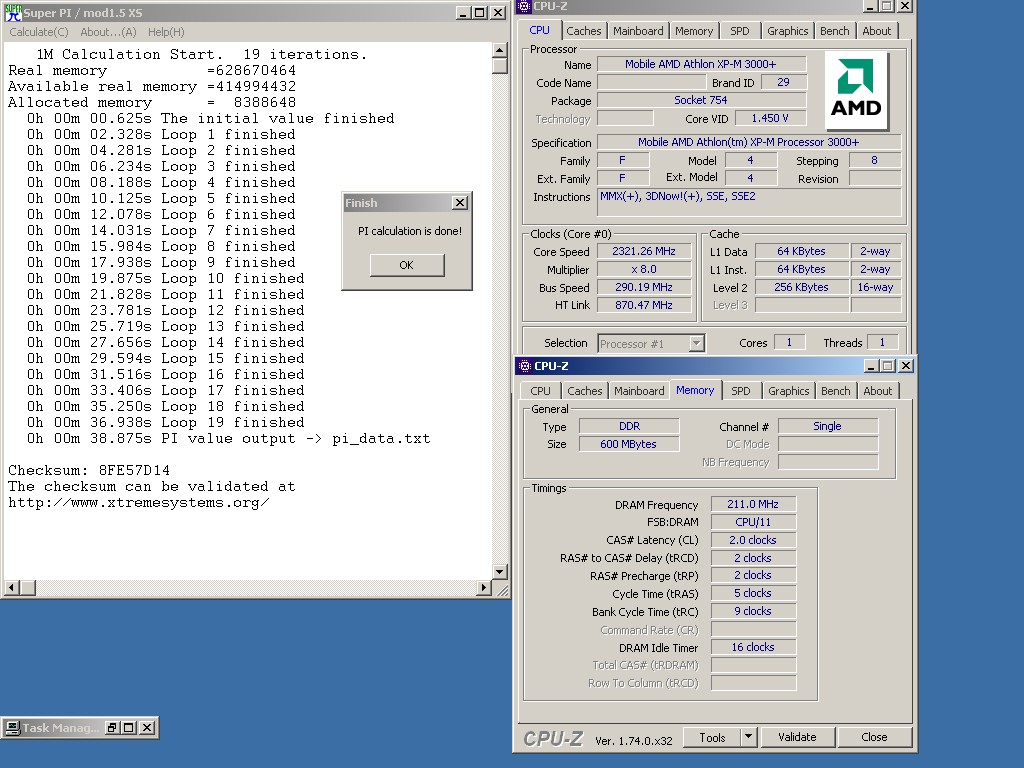Click the AMD logo in CPU-Z
The width and height of the screenshot is (1024, 768).
[x=856, y=90]
